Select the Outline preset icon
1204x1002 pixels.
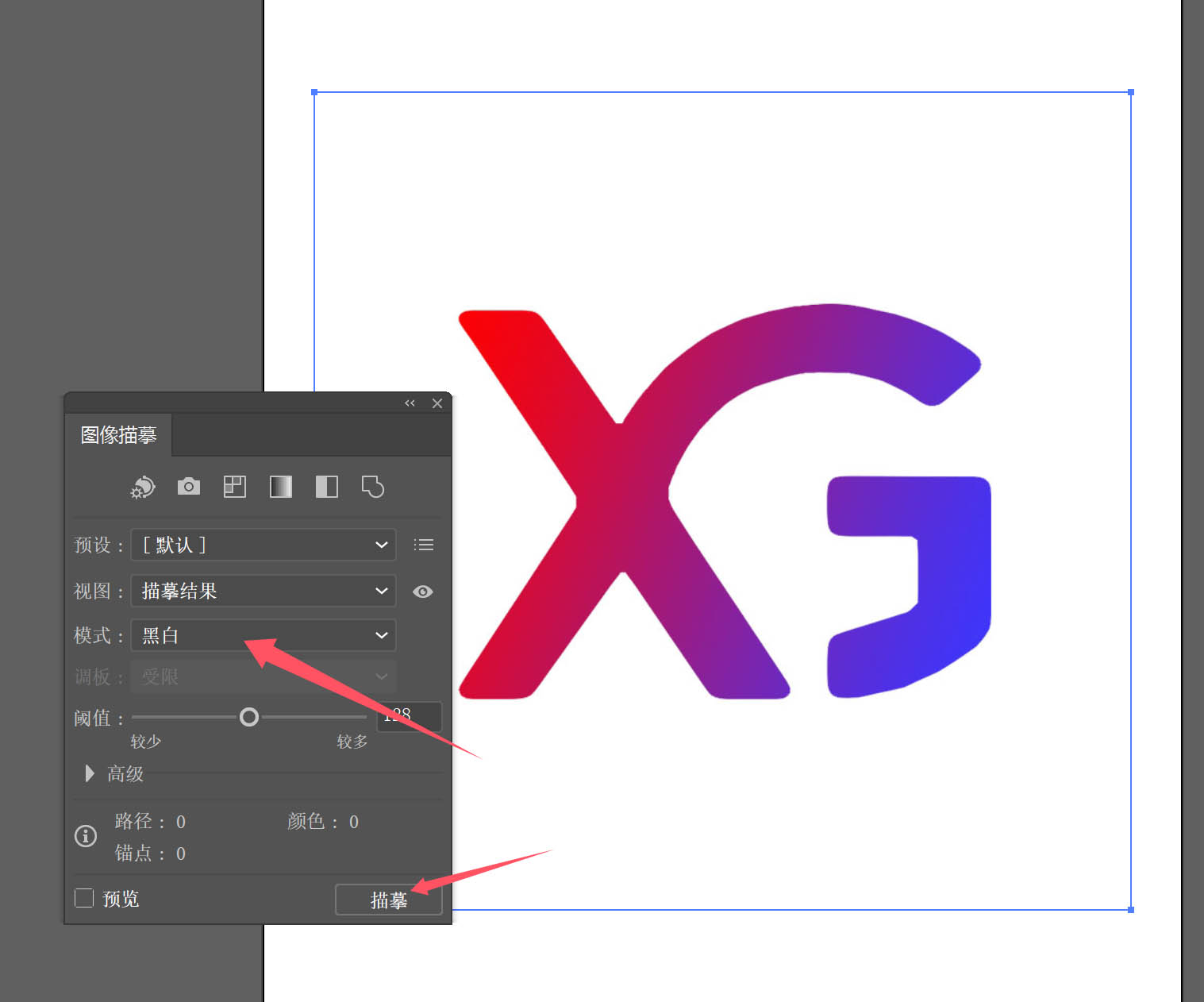point(373,487)
